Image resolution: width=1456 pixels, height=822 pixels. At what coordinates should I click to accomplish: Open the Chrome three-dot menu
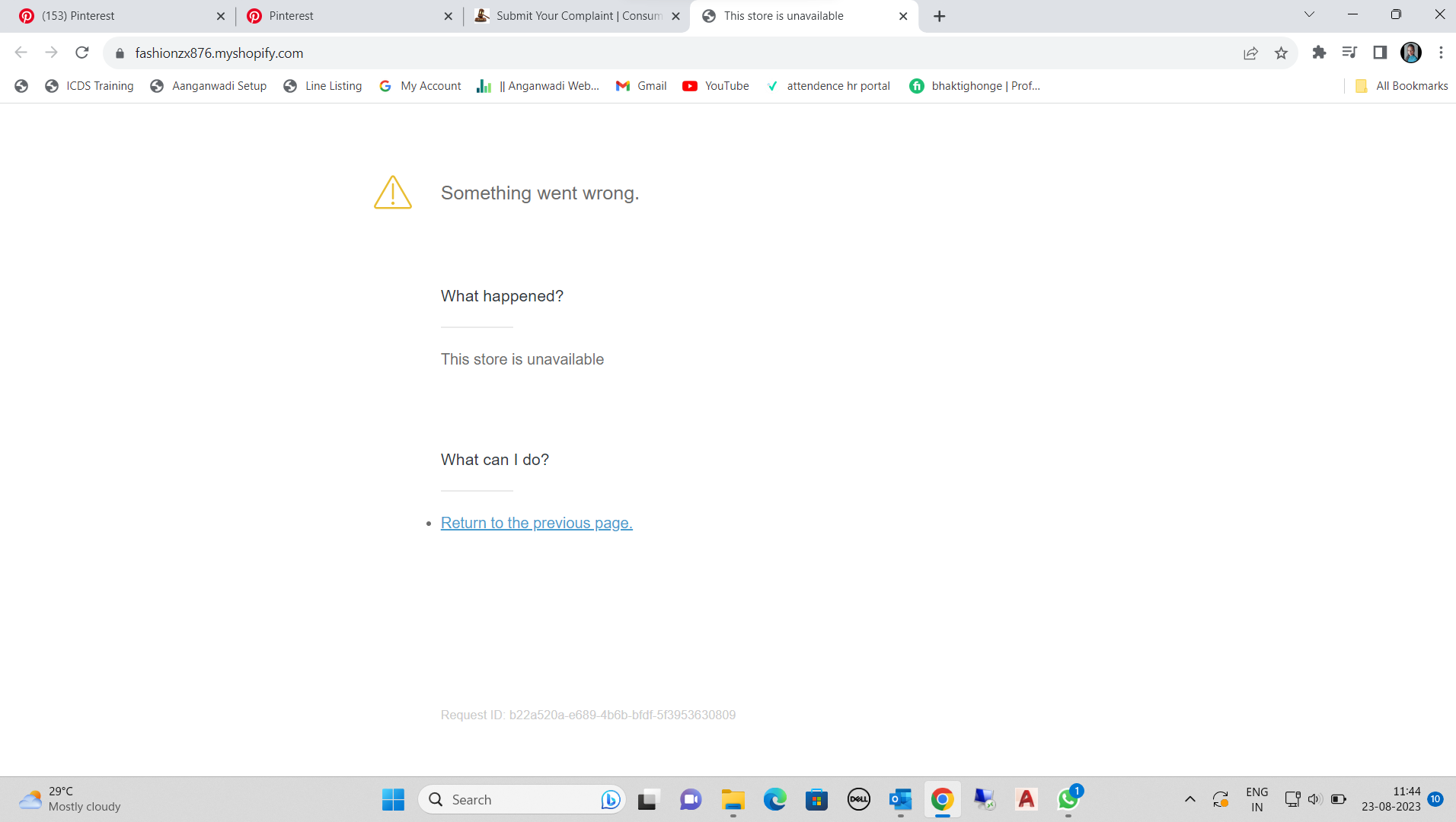click(x=1440, y=53)
